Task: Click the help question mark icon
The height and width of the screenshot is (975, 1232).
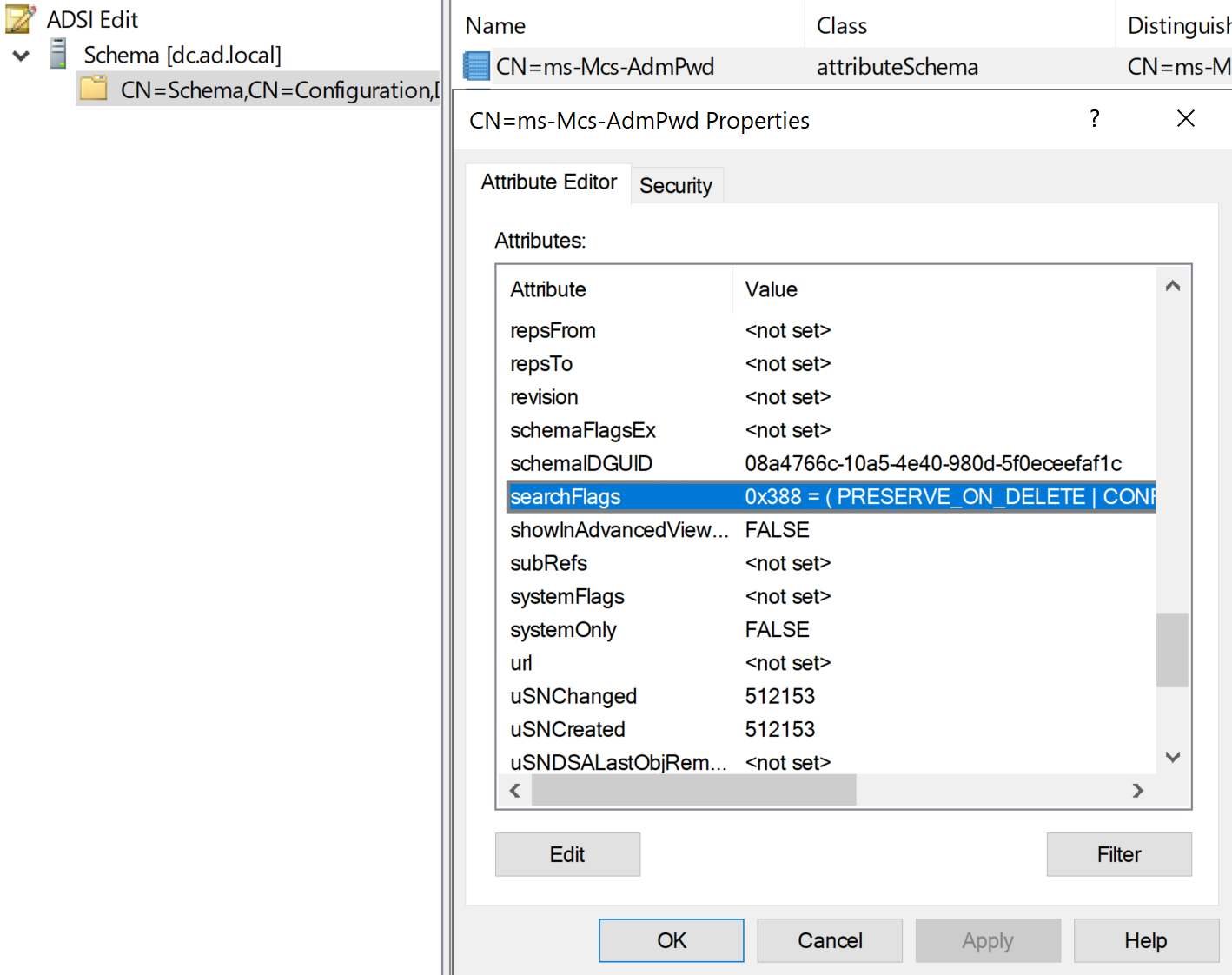Action: [x=1095, y=118]
